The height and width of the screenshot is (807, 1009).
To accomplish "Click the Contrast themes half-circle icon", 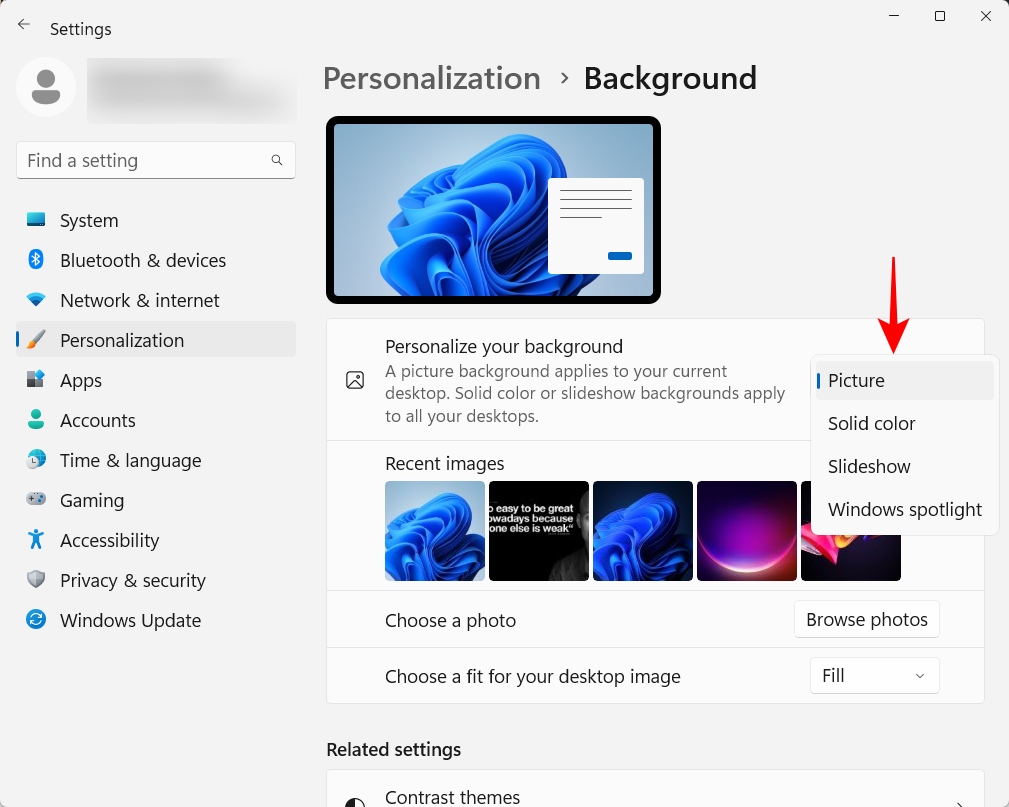I will click(355, 802).
